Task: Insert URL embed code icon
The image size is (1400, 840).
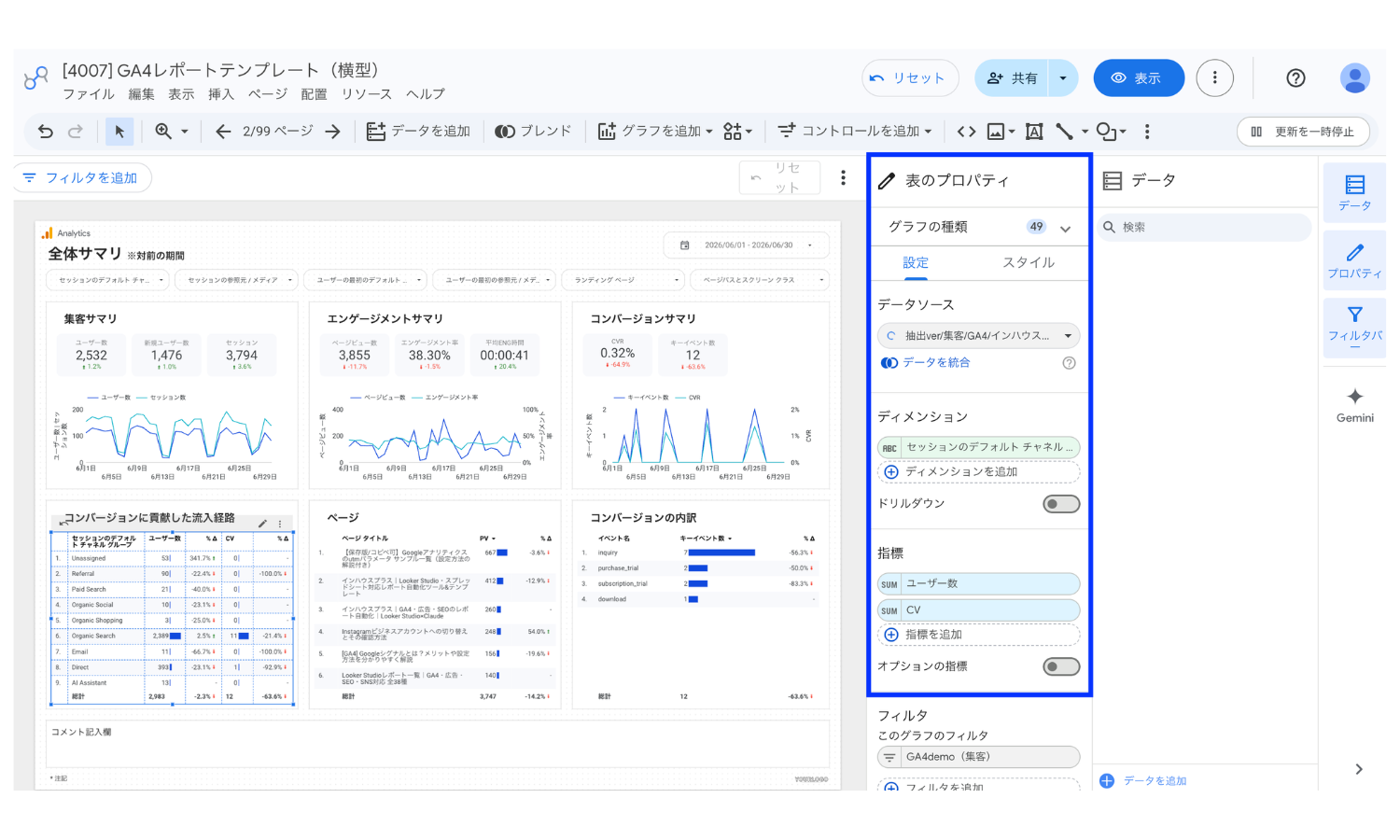Action: pyautogui.click(x=967, y=132)
